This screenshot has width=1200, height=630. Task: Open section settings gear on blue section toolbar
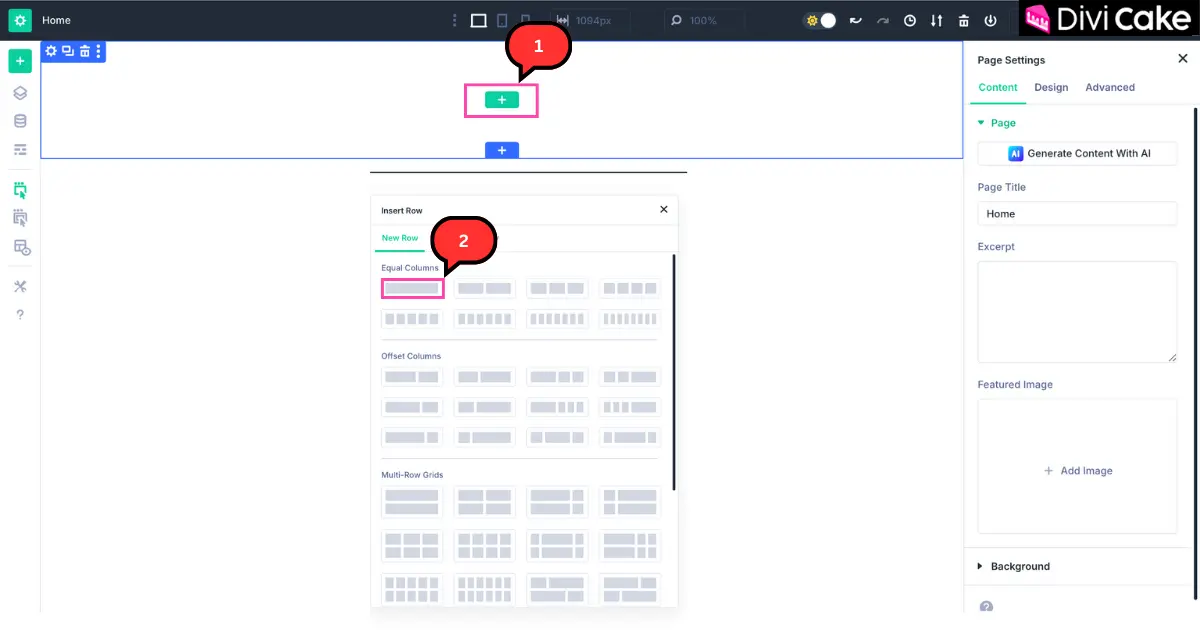[52, 51]
